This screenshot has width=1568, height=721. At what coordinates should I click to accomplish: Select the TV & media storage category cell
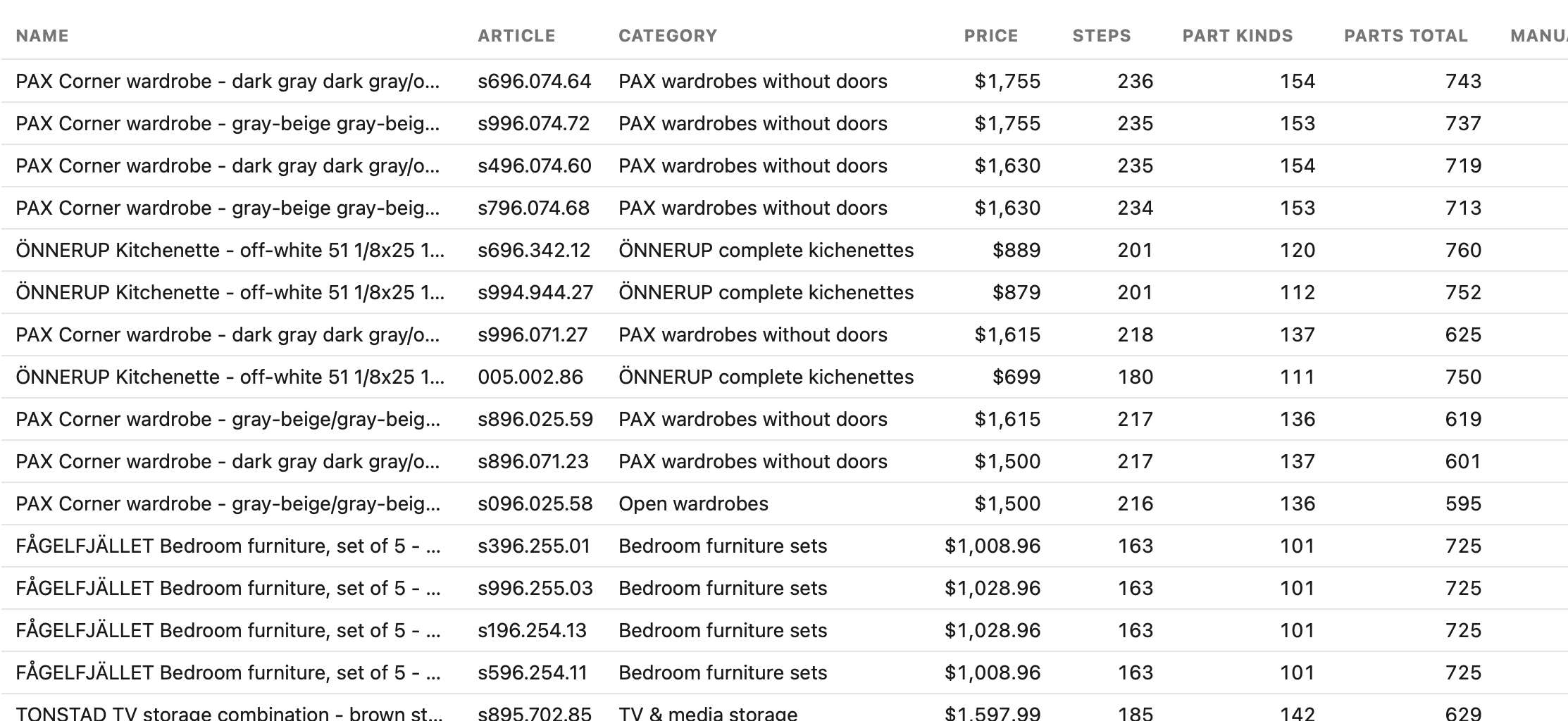coord(708,713)
